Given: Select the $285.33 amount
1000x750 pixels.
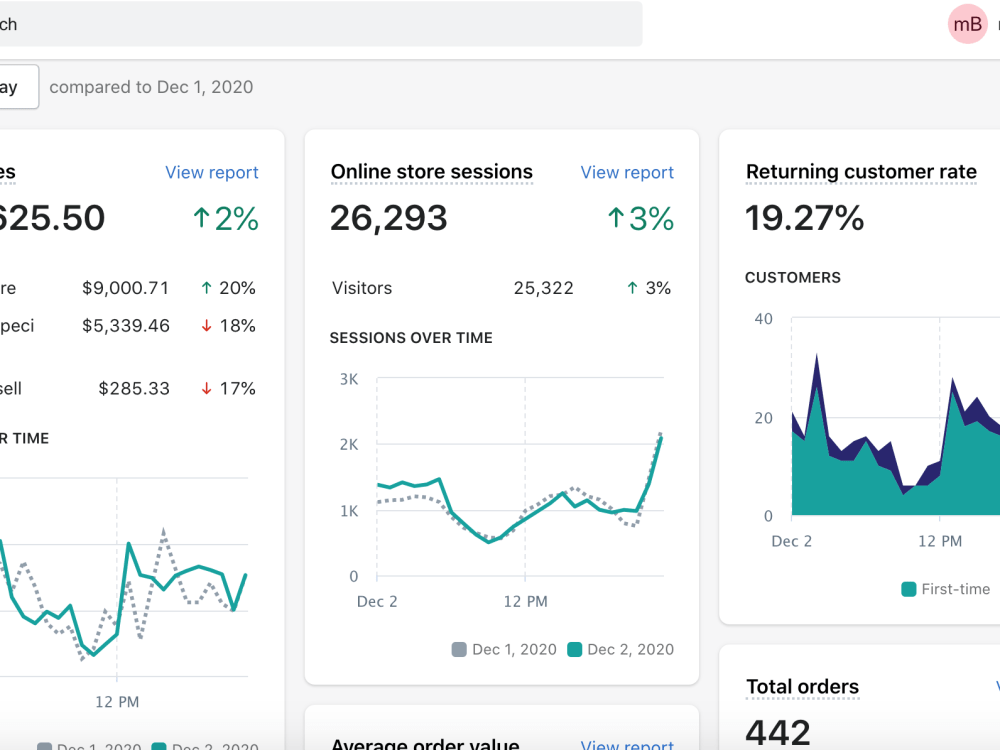Looking at the screenshot, I should (134, 388).
